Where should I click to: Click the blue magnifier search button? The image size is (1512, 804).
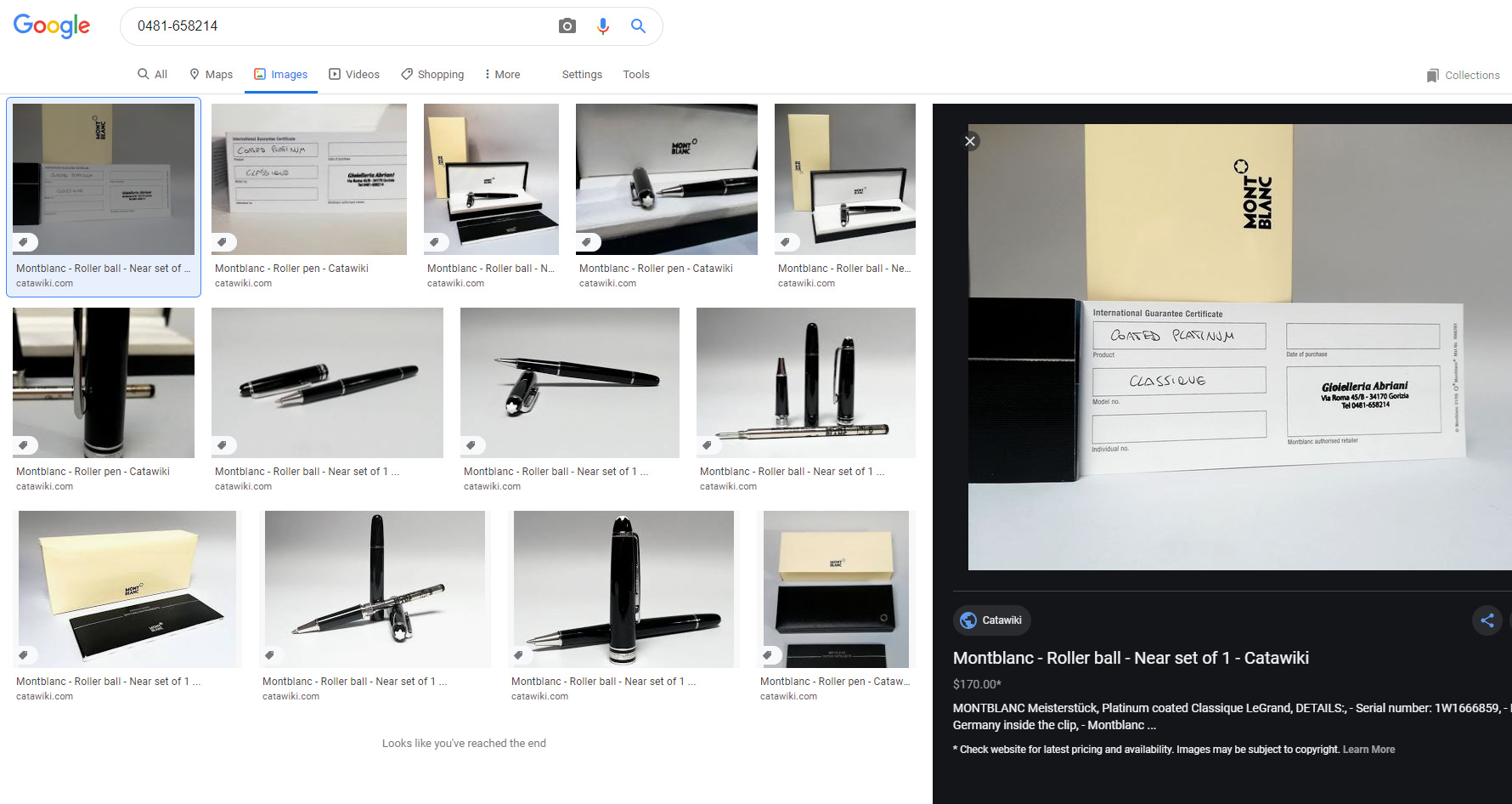(638, 26)
